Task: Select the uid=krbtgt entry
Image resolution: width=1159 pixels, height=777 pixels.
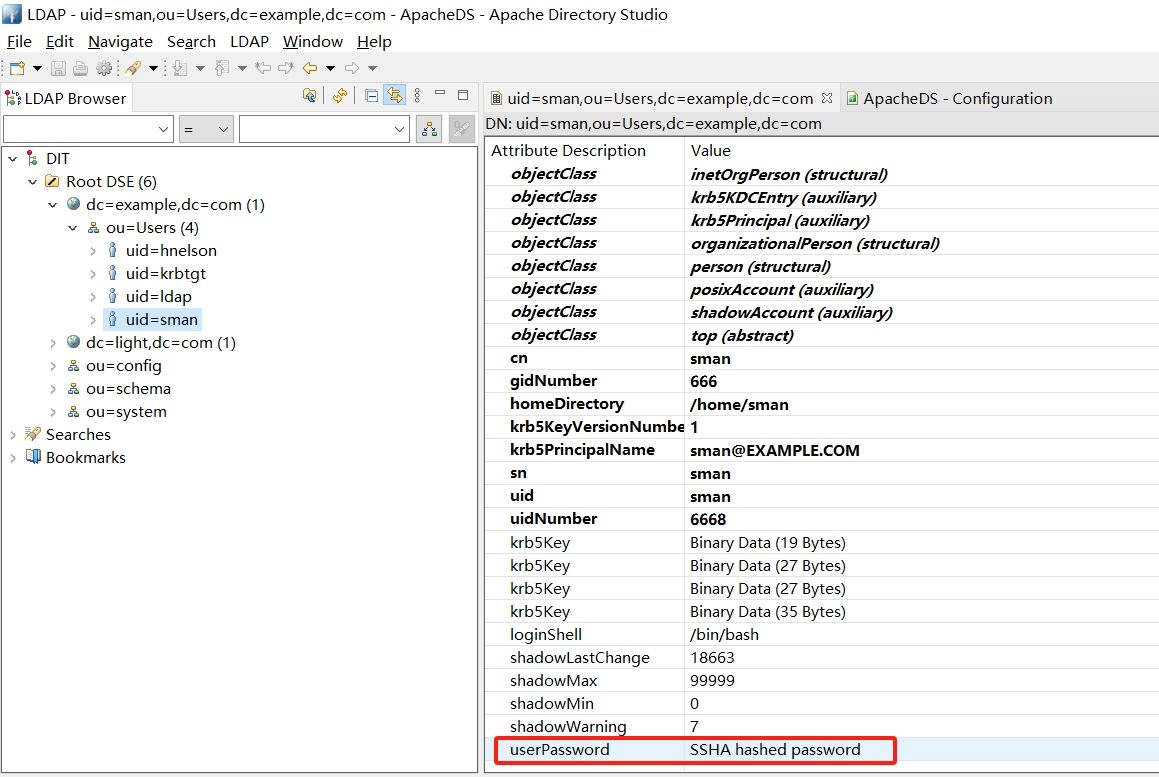Action: point(165,274)
